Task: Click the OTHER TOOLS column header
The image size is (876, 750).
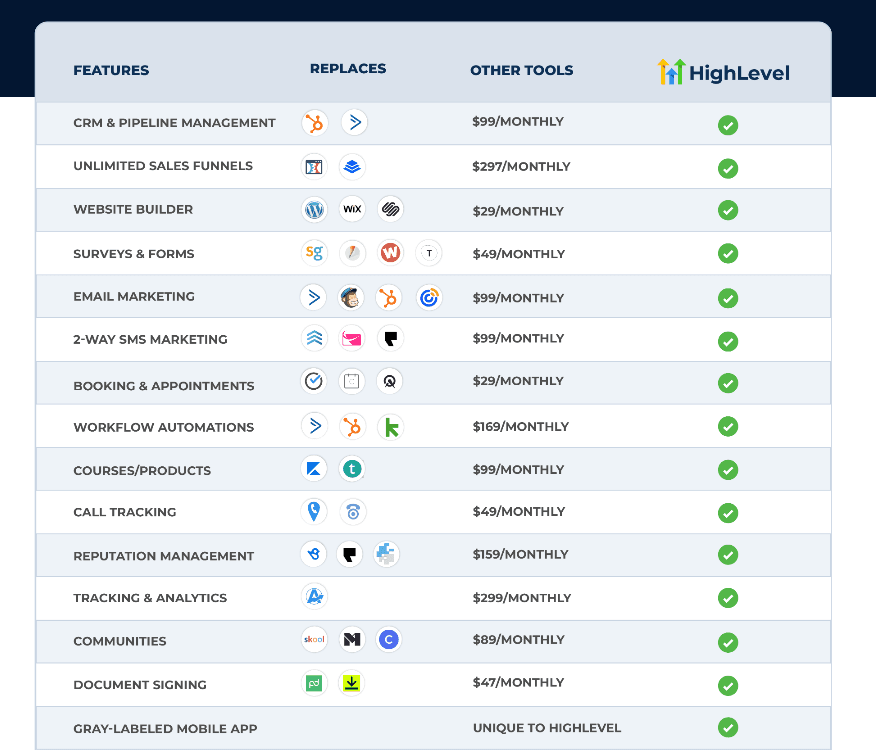Action: point(522,71)
